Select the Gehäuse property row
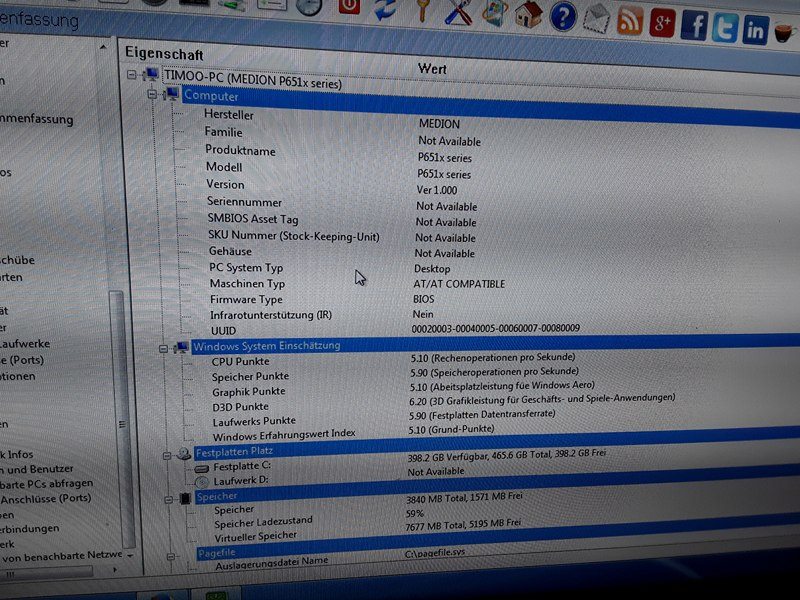800x600 pixels. tap(230, 251)
